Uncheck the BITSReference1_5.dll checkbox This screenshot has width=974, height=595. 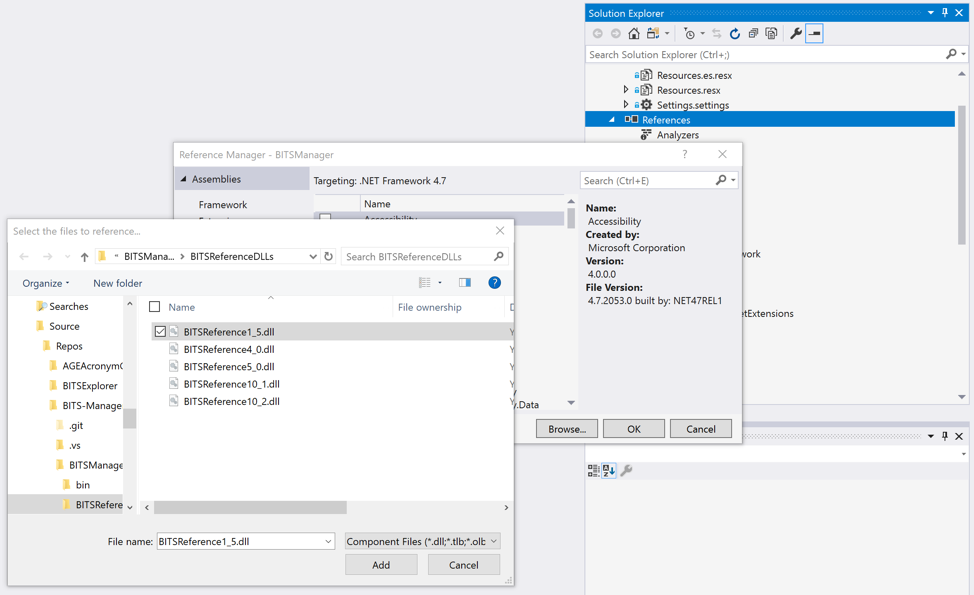160,332
